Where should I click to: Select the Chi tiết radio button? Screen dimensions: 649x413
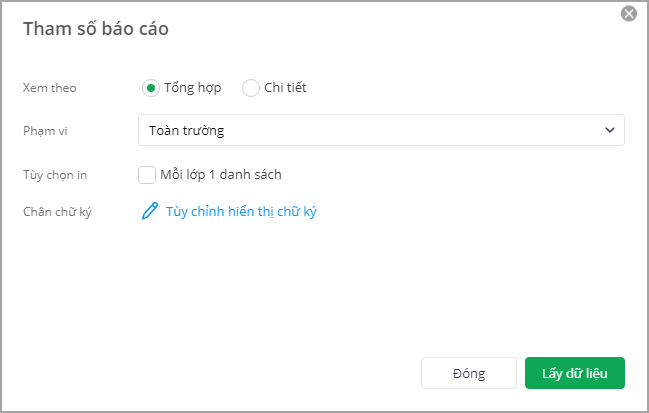click(251, 87)
